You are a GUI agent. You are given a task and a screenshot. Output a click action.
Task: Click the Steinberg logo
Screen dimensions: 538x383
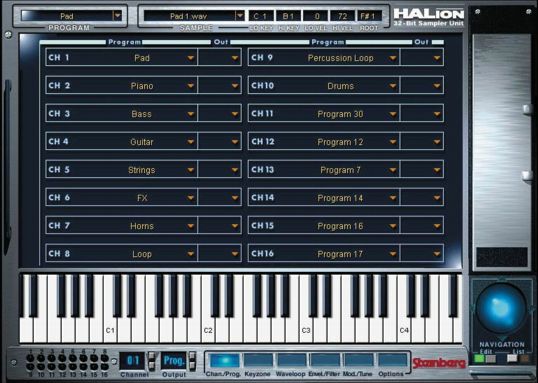pyautogui.click(x=439, y=363)
